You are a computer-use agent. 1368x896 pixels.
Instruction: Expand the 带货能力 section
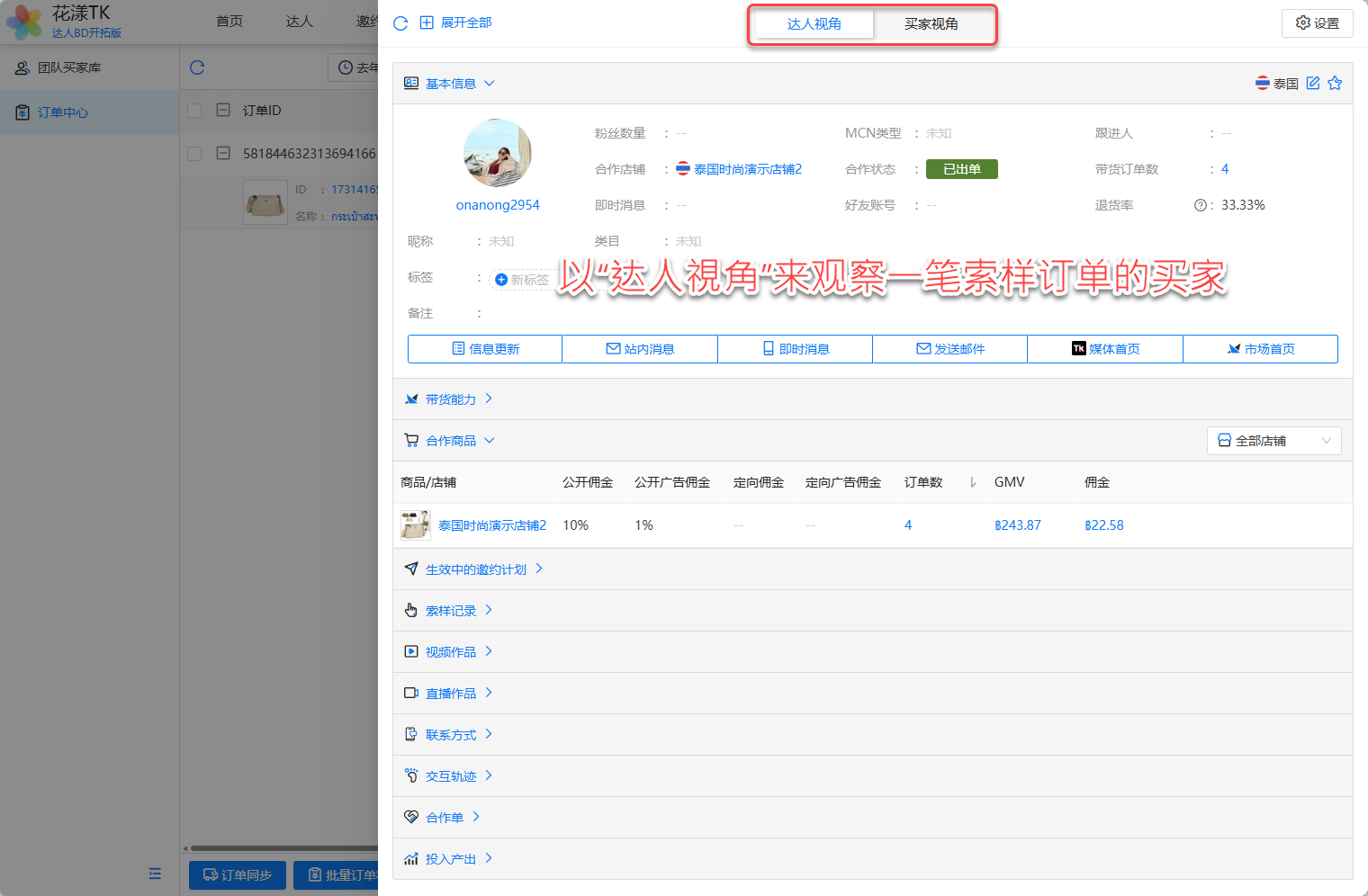click(450, 399)
